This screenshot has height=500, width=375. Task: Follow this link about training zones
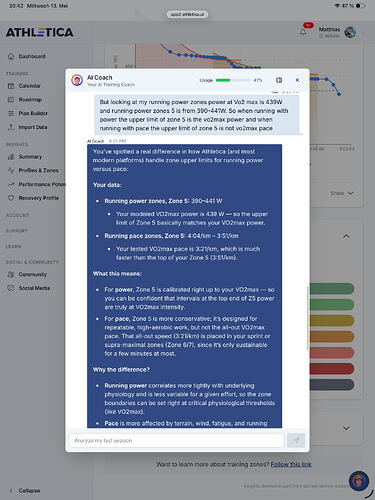point(291,464)
